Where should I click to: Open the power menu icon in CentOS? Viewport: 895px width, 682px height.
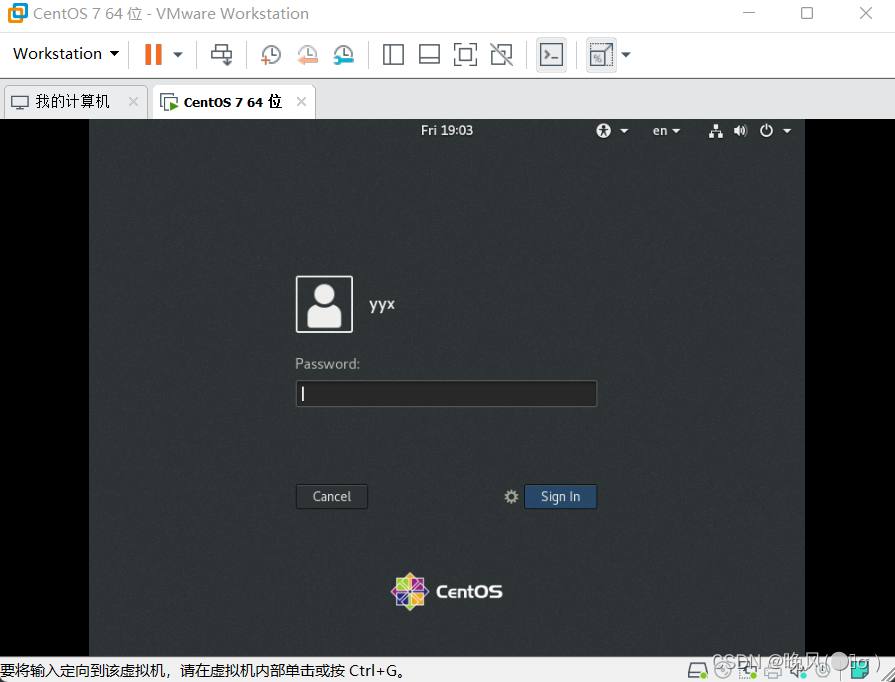coord(766,131)
